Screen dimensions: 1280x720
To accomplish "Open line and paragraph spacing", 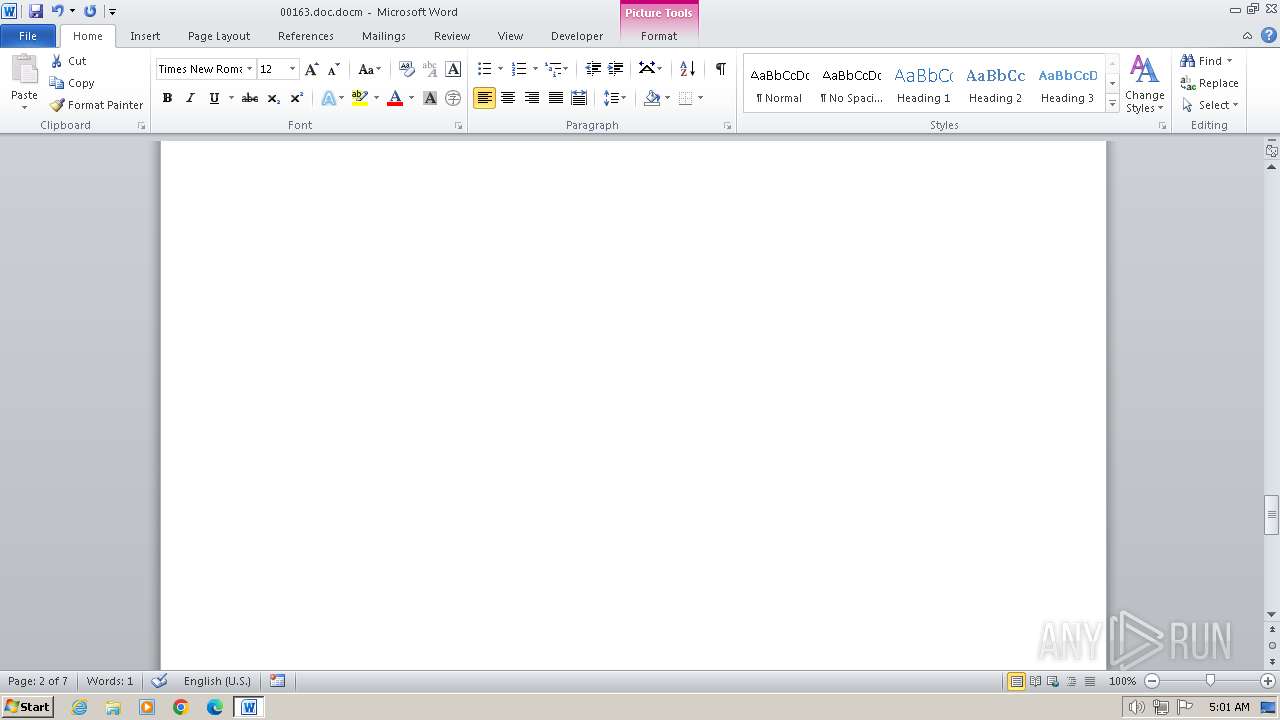I will pyautogui.click(x=615, y=98).
